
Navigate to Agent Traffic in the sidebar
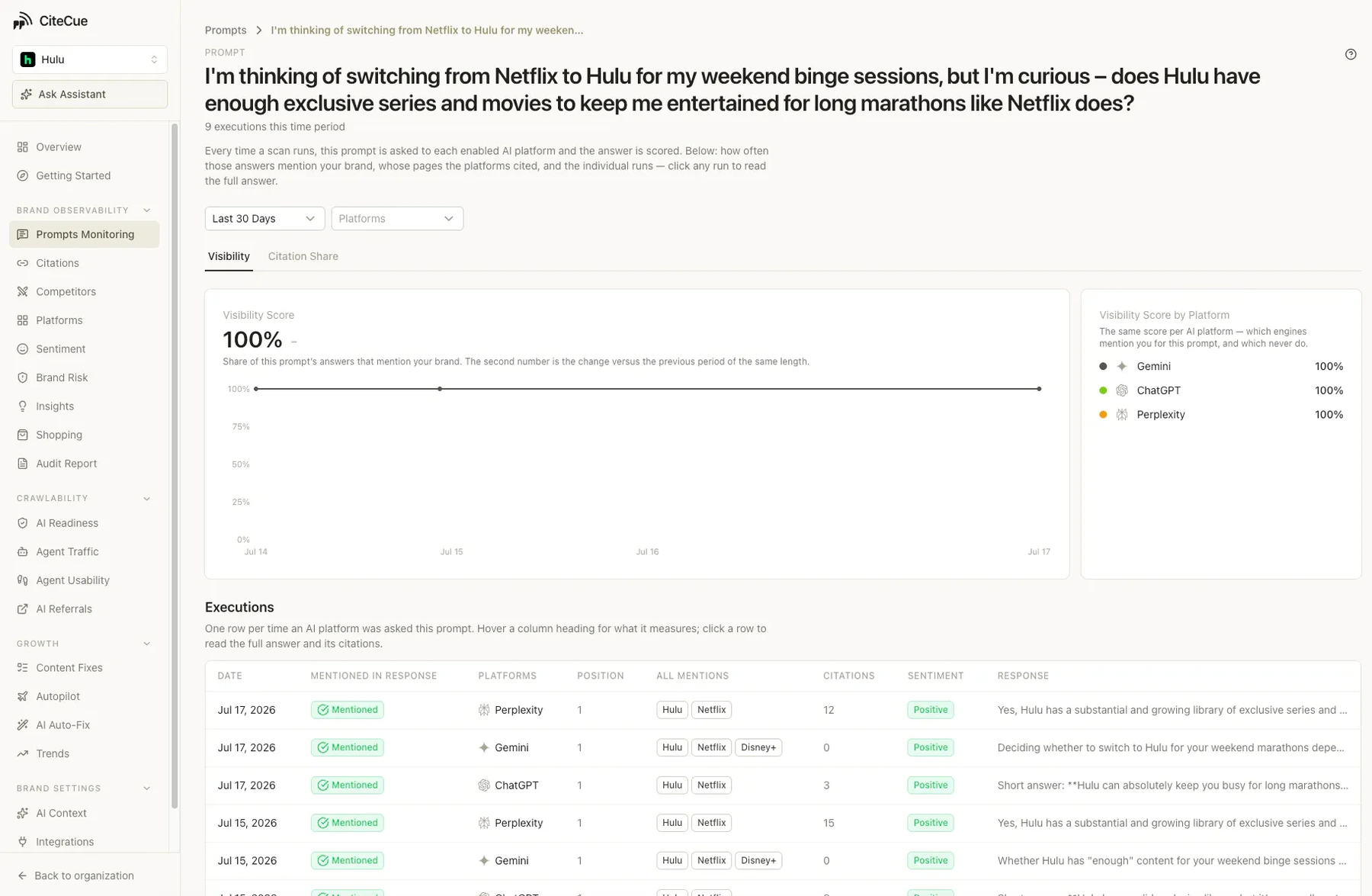coord(85,551)
